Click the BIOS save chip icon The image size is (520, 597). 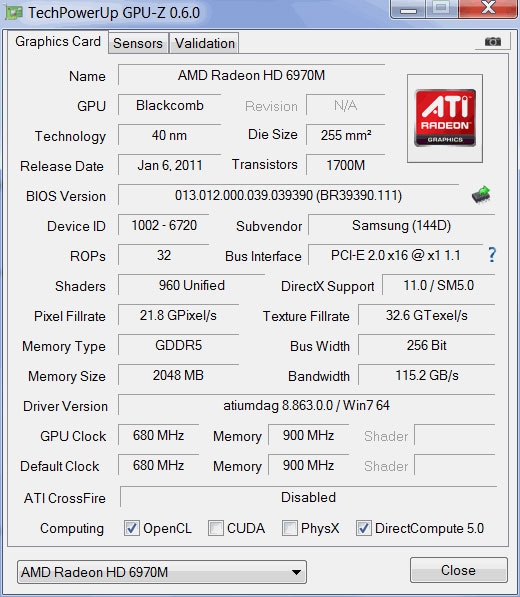coord(481,195)
